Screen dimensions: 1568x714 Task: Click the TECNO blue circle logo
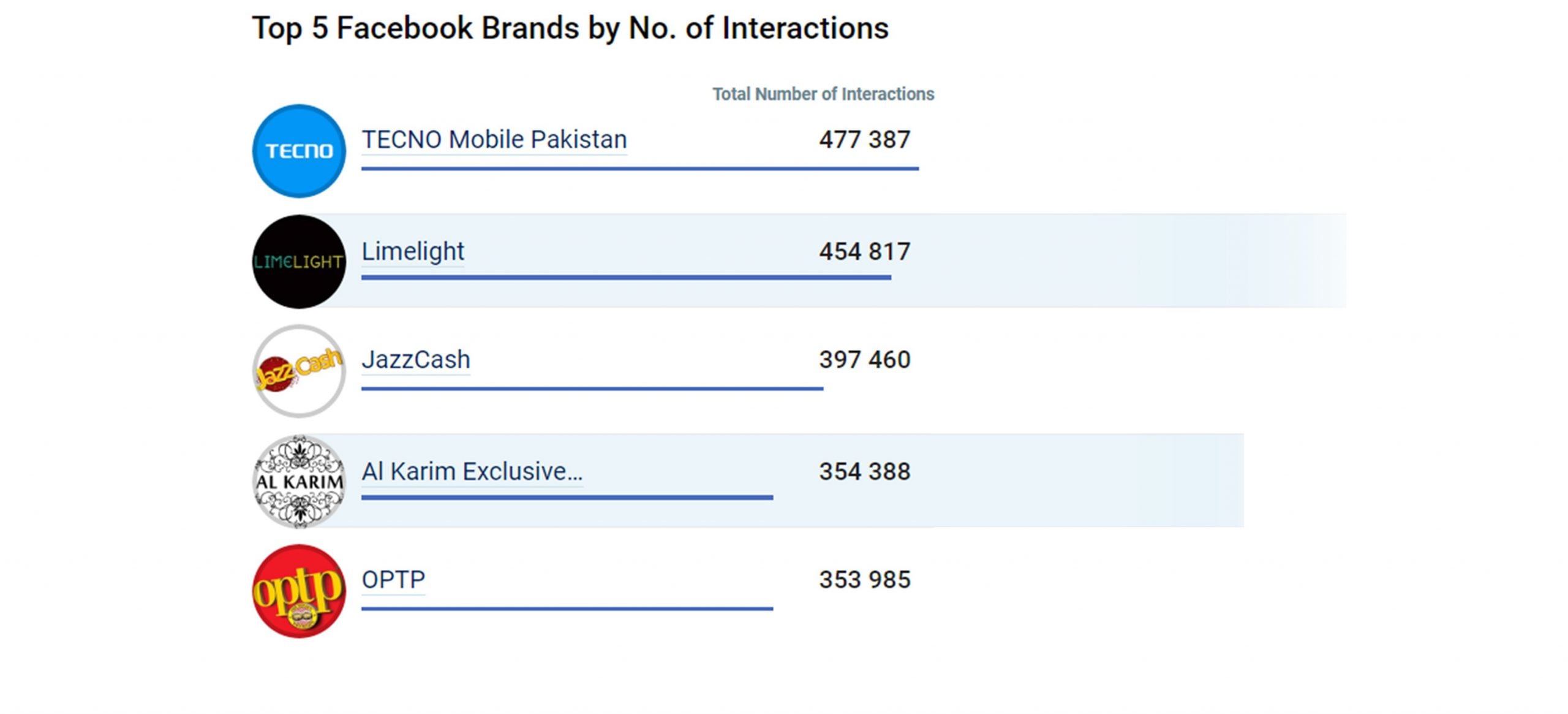(x=299, y=151)
